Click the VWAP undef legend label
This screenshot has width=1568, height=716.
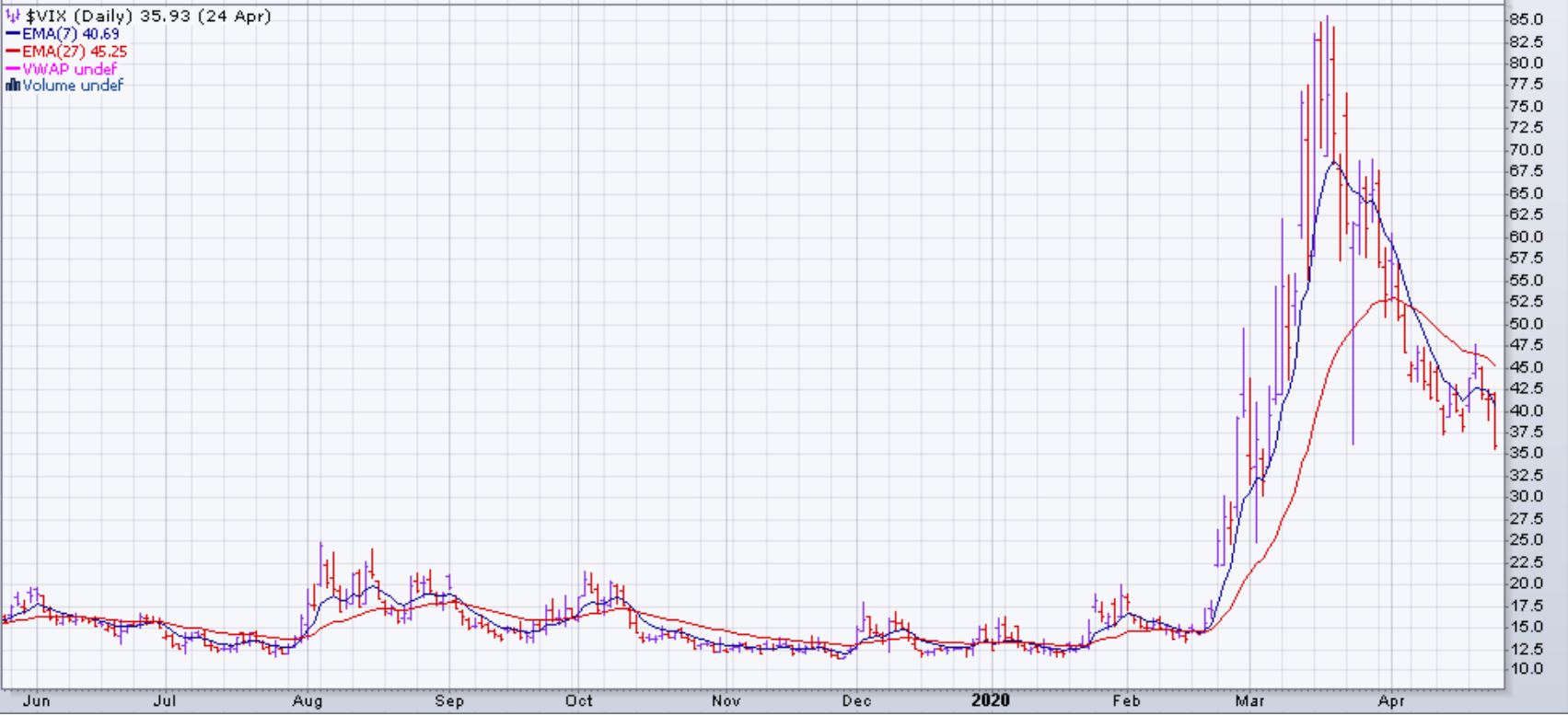[70, 69]
